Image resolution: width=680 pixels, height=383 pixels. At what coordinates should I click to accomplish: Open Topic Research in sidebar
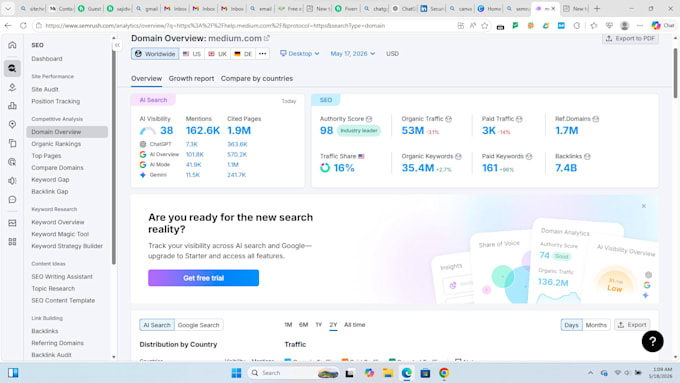coord(53,289)
